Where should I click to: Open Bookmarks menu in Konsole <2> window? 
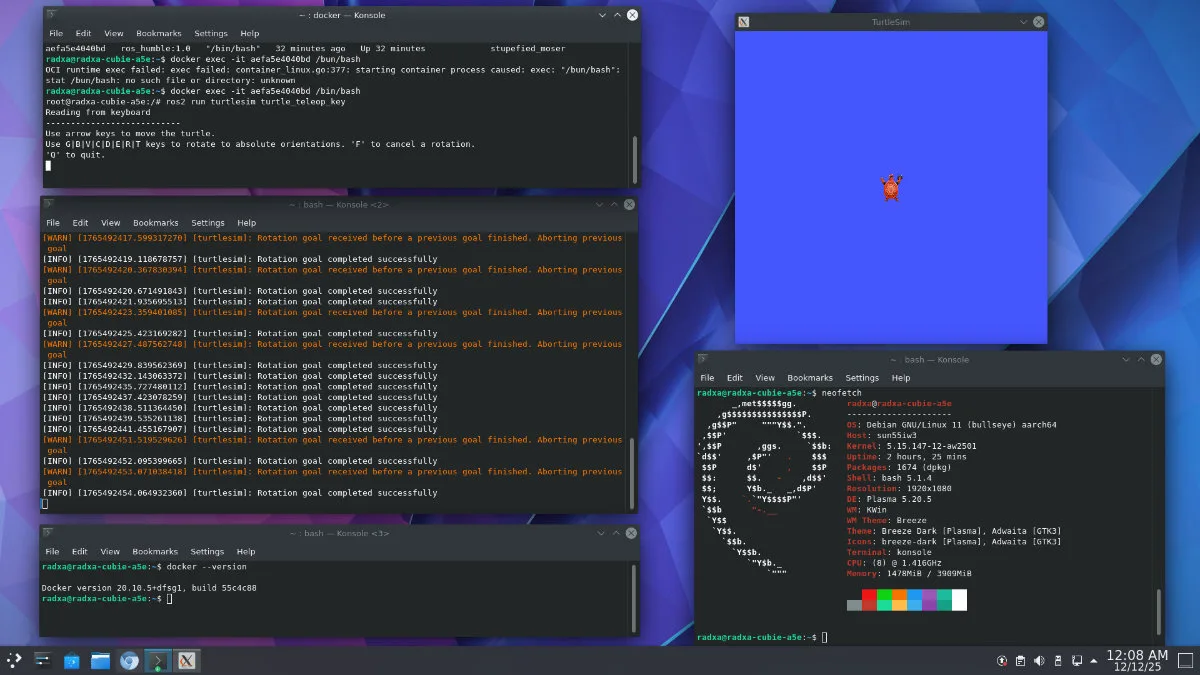(x=155, y=223)
